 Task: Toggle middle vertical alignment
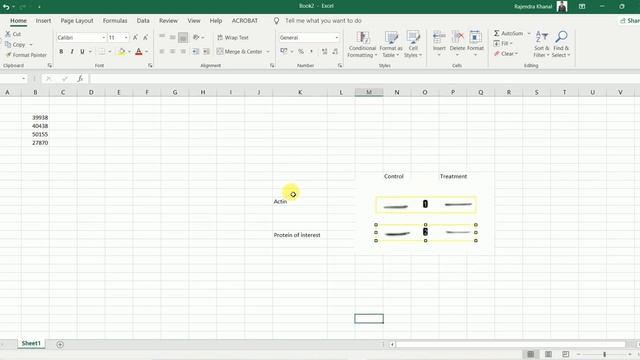pos(172,38)
